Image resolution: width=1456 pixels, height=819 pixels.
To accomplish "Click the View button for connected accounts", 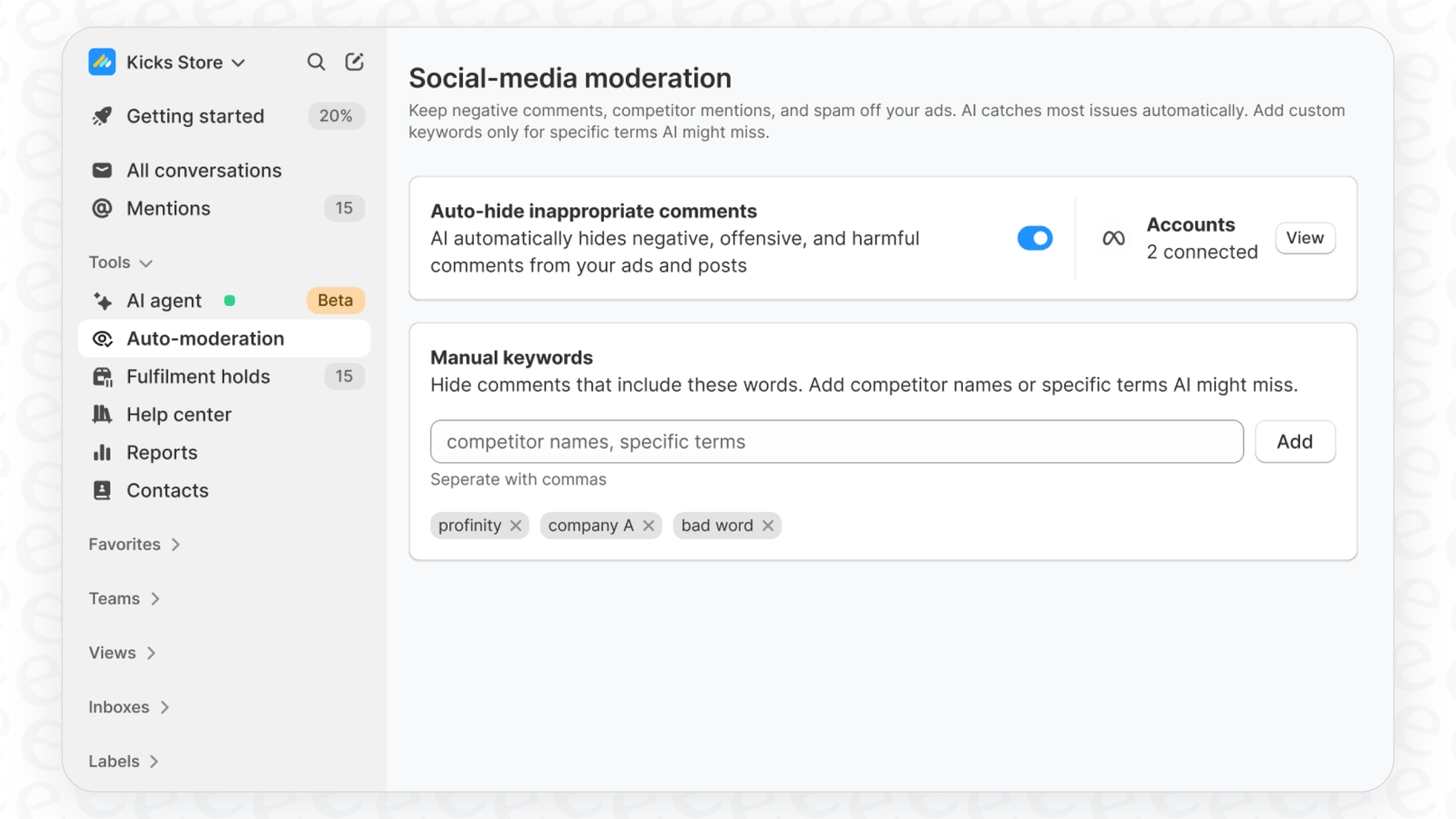I will (x=1305, y=237).
